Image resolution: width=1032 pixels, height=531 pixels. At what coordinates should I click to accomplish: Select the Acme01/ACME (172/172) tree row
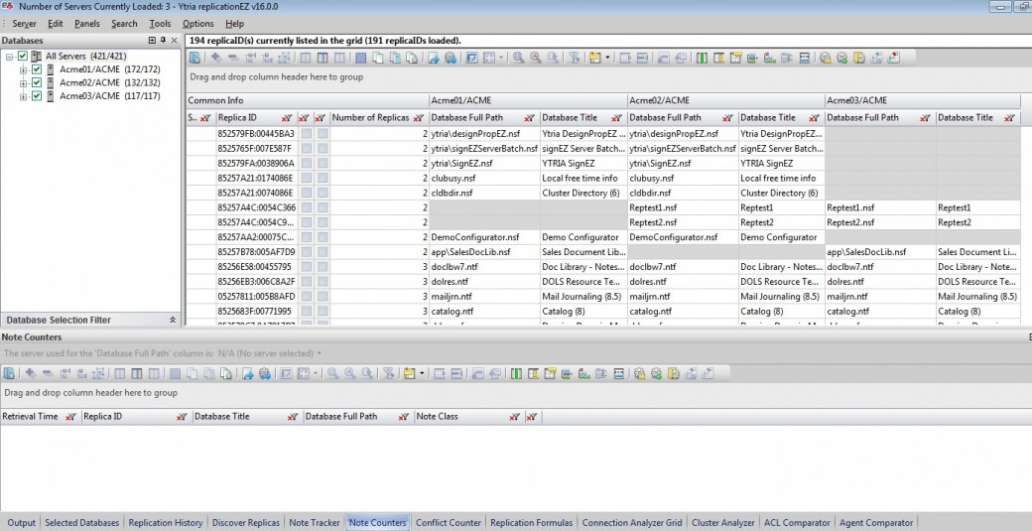109,70
